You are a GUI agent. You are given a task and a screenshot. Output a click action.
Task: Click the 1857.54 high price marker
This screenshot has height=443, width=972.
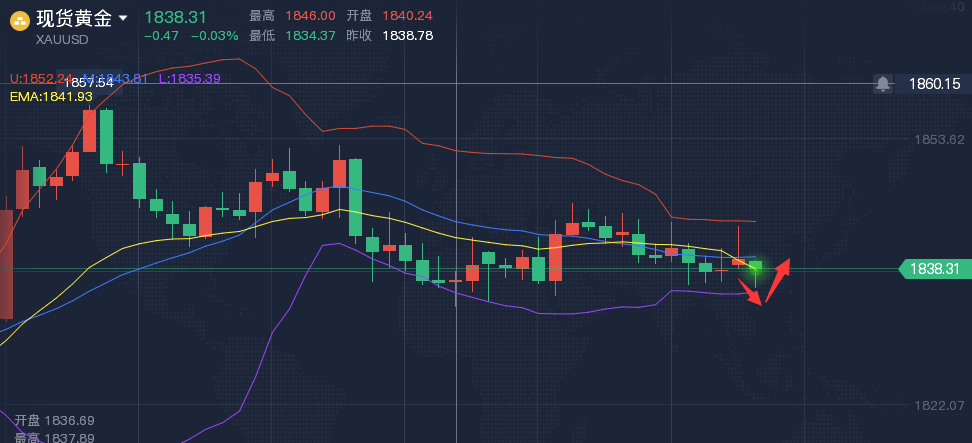click(x=89, y=82)
